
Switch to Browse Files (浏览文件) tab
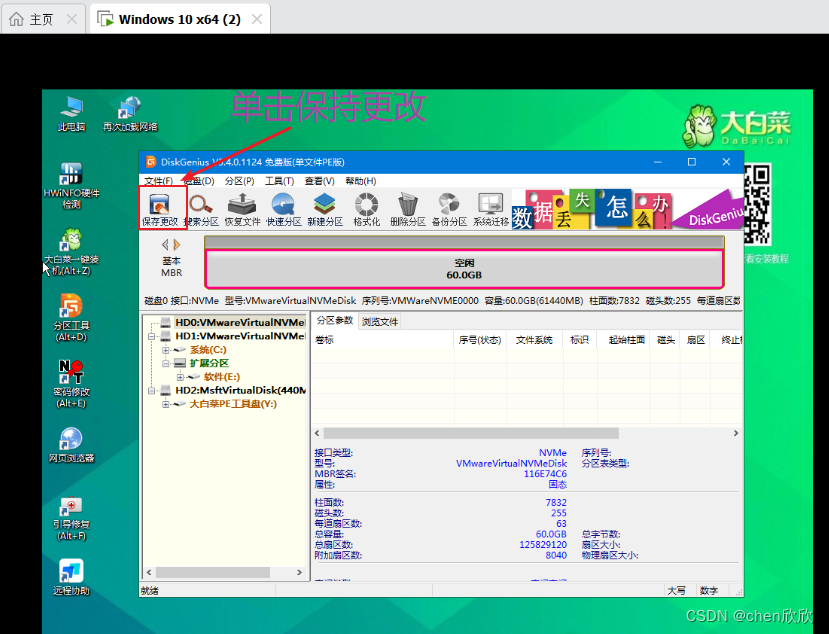pyautogui.click(x=379, y=321)
